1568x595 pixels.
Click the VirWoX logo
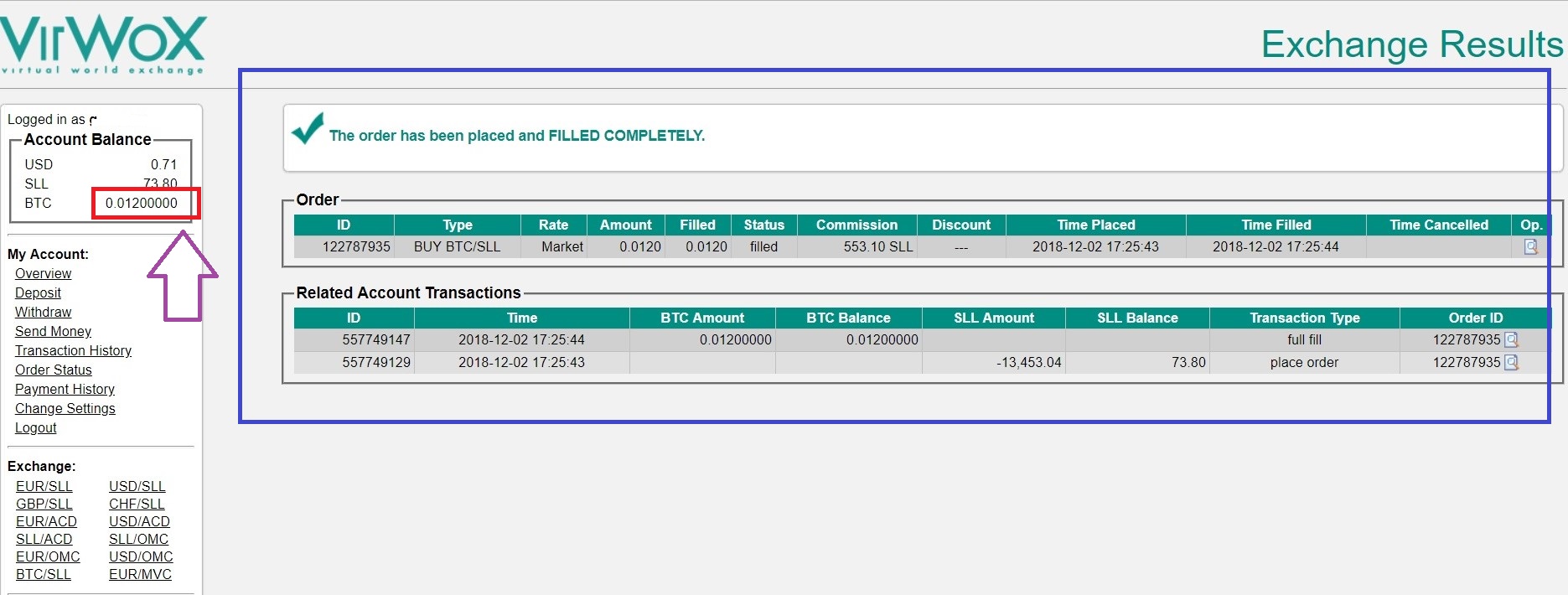tap(102, 44)
